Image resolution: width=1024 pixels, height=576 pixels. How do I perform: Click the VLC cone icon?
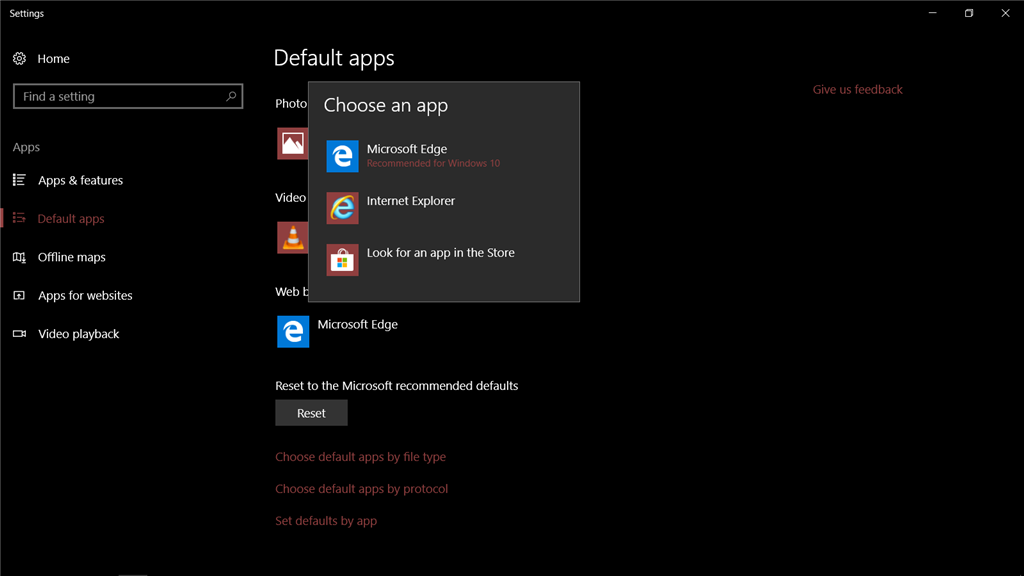pos(293,238)
